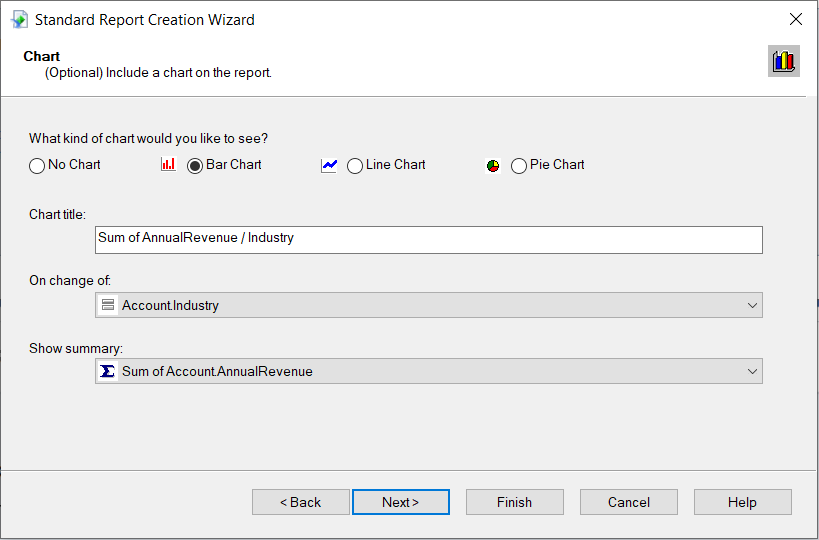Click the wizard app icon in title bar
The image size is (819, 540).
[18, 19]
